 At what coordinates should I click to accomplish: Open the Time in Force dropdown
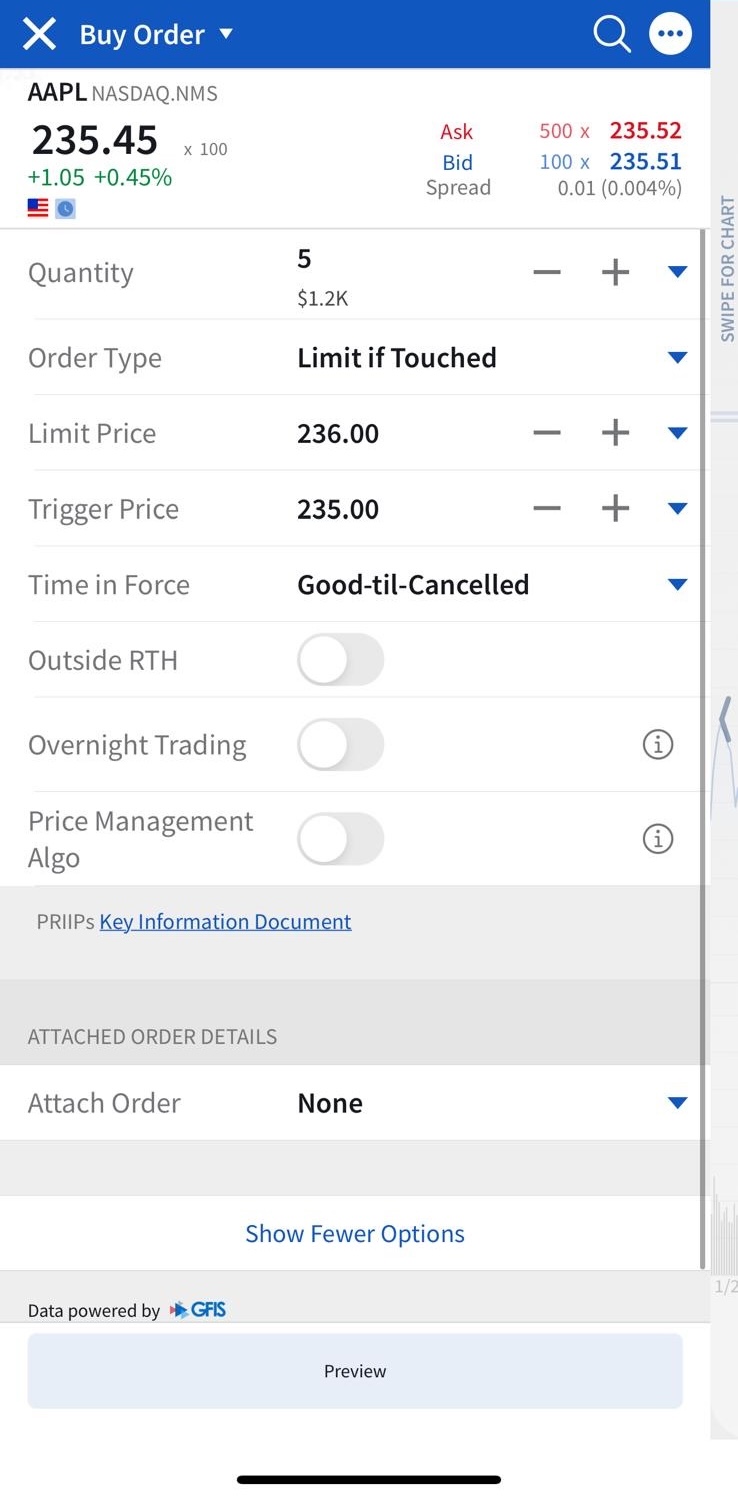click(677, 585)
